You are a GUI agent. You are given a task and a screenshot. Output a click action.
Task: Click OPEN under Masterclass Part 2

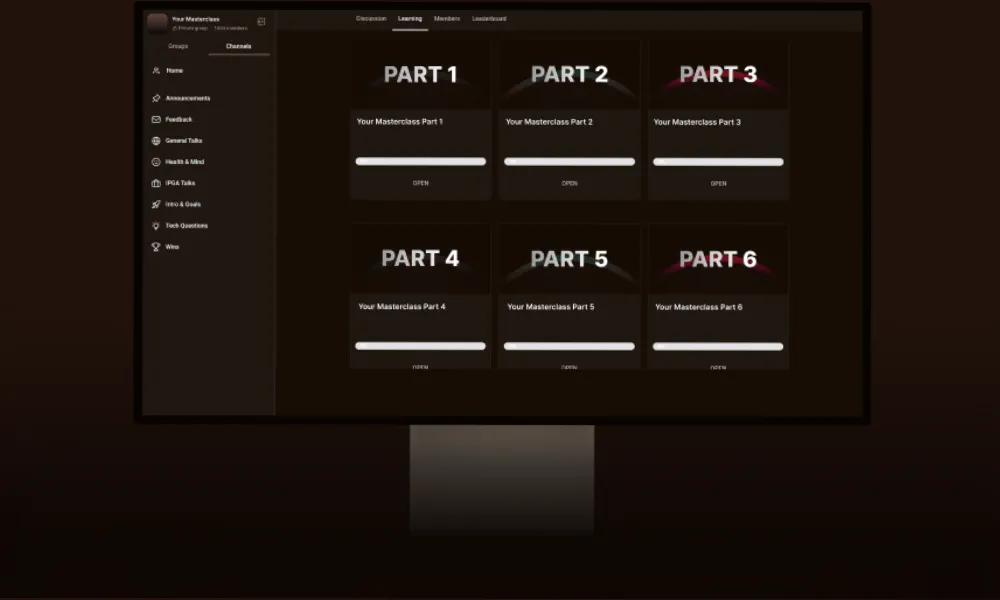570,183
